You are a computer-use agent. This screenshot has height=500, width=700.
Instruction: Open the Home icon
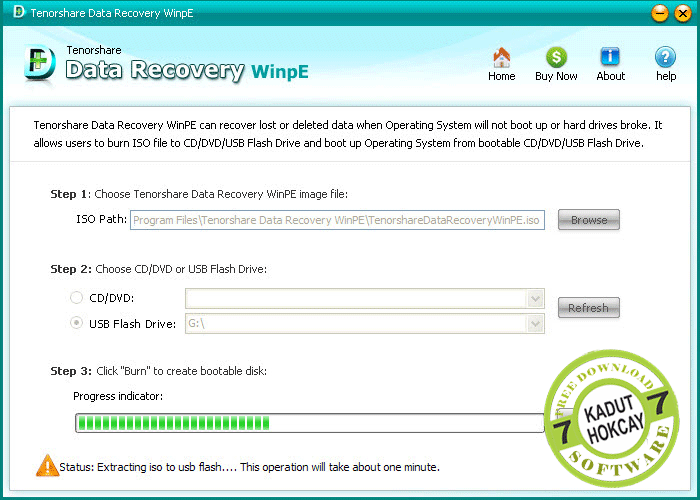tap(501, 57)
